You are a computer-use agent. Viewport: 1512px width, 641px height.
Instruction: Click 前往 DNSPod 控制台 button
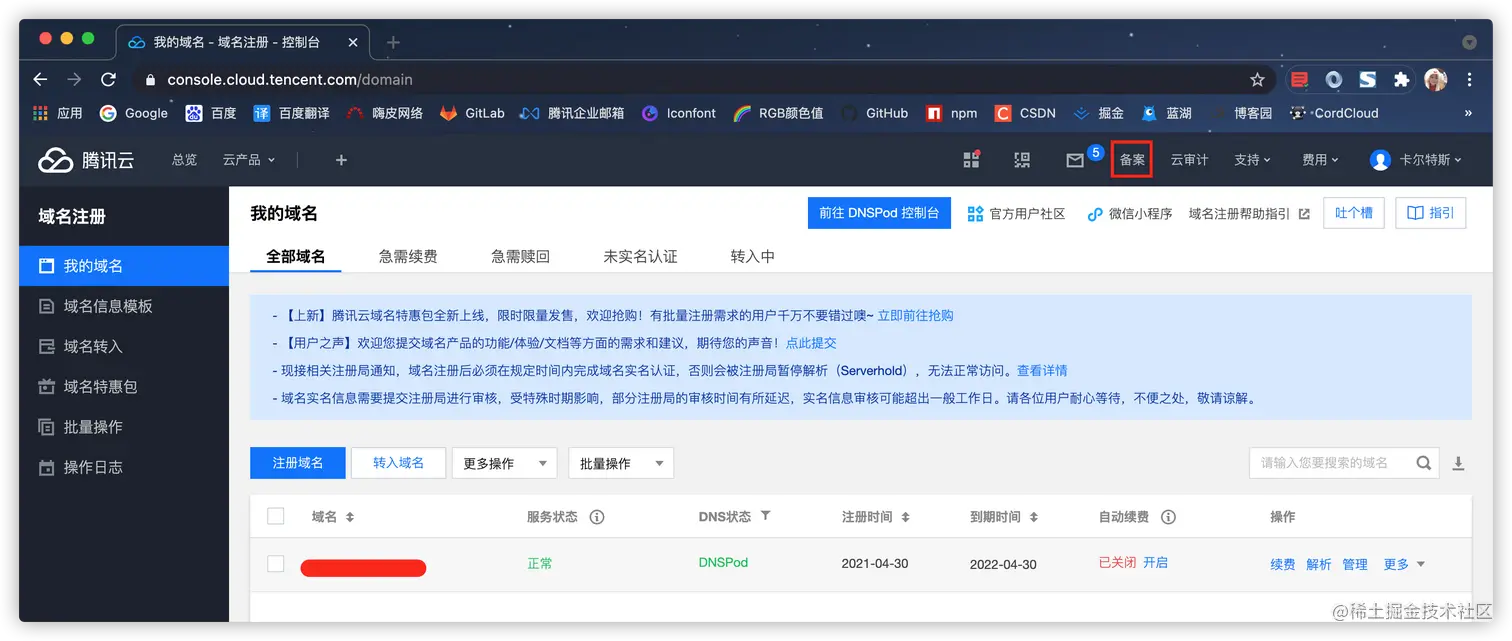tap(878, 213)
